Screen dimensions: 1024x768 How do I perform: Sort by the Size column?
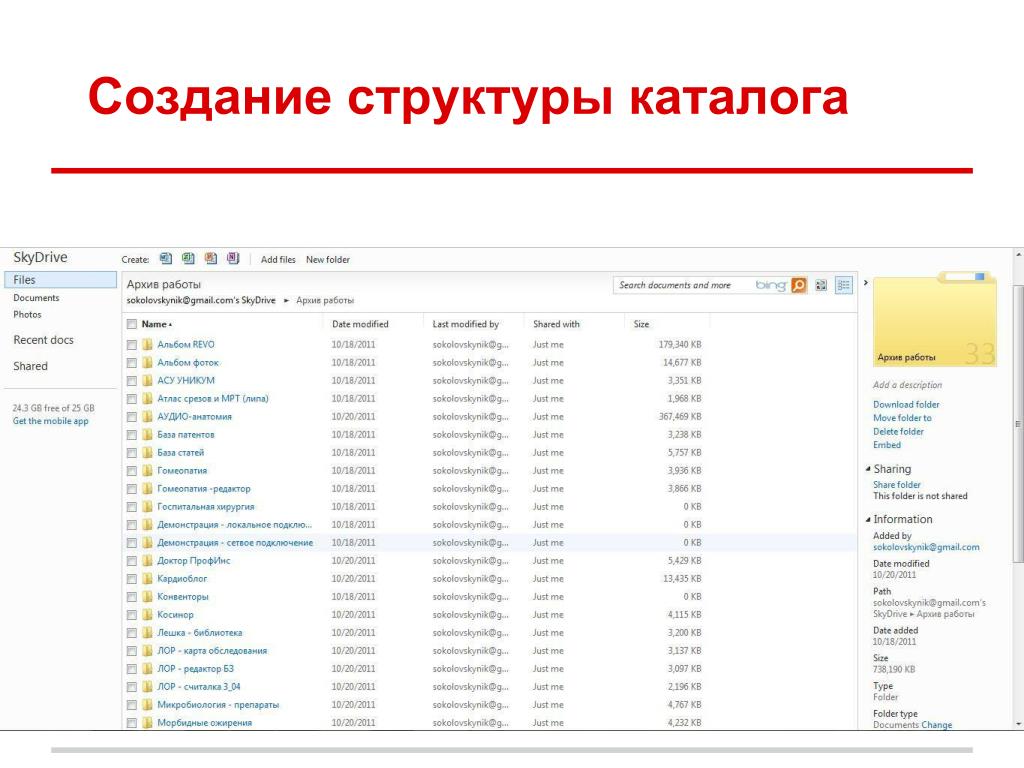pyautogui.click(x=641, y=324)
